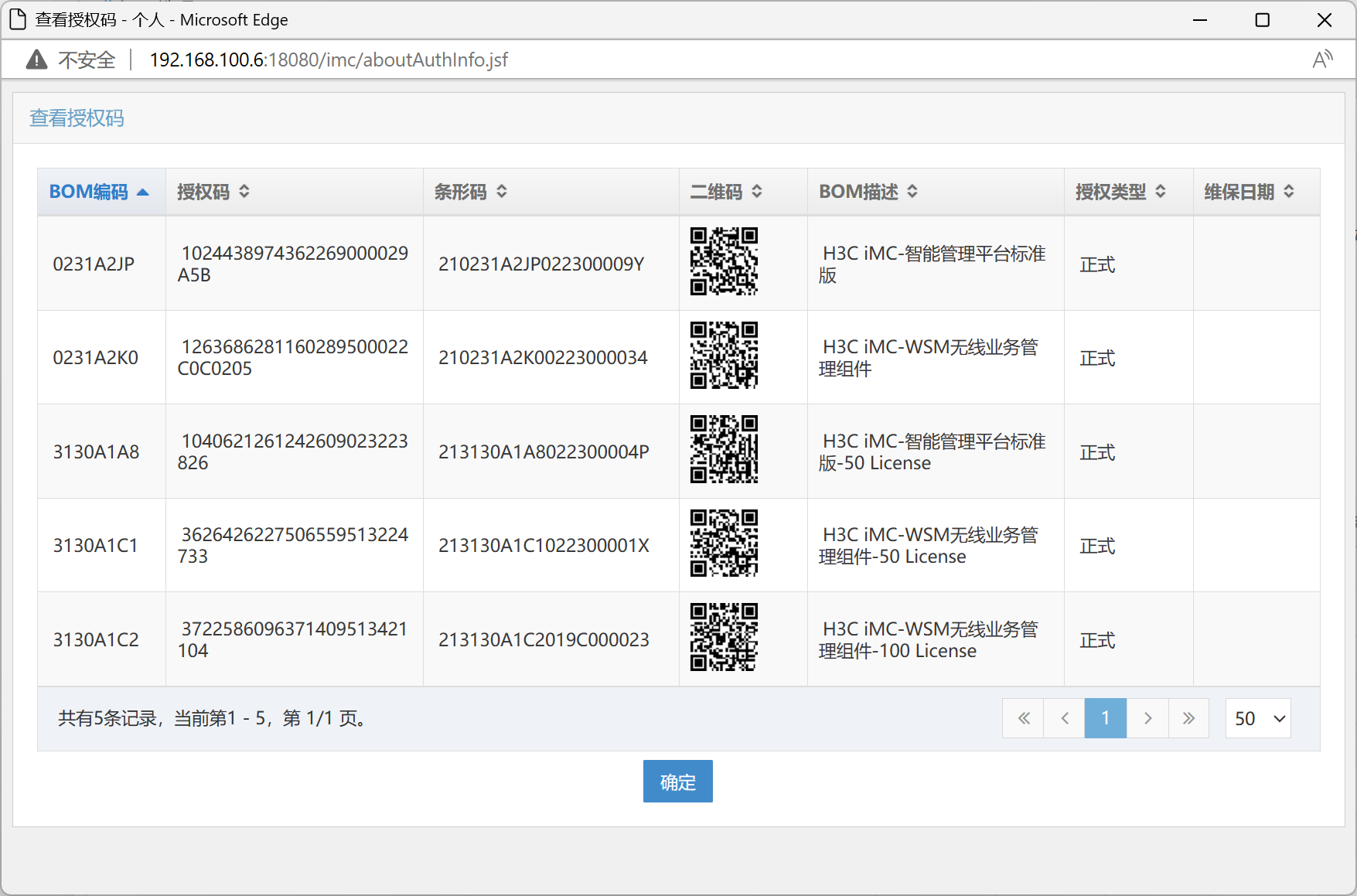Click description H3C iMC-智能管理平台标准版-50 License

click(x=933, y=451)
